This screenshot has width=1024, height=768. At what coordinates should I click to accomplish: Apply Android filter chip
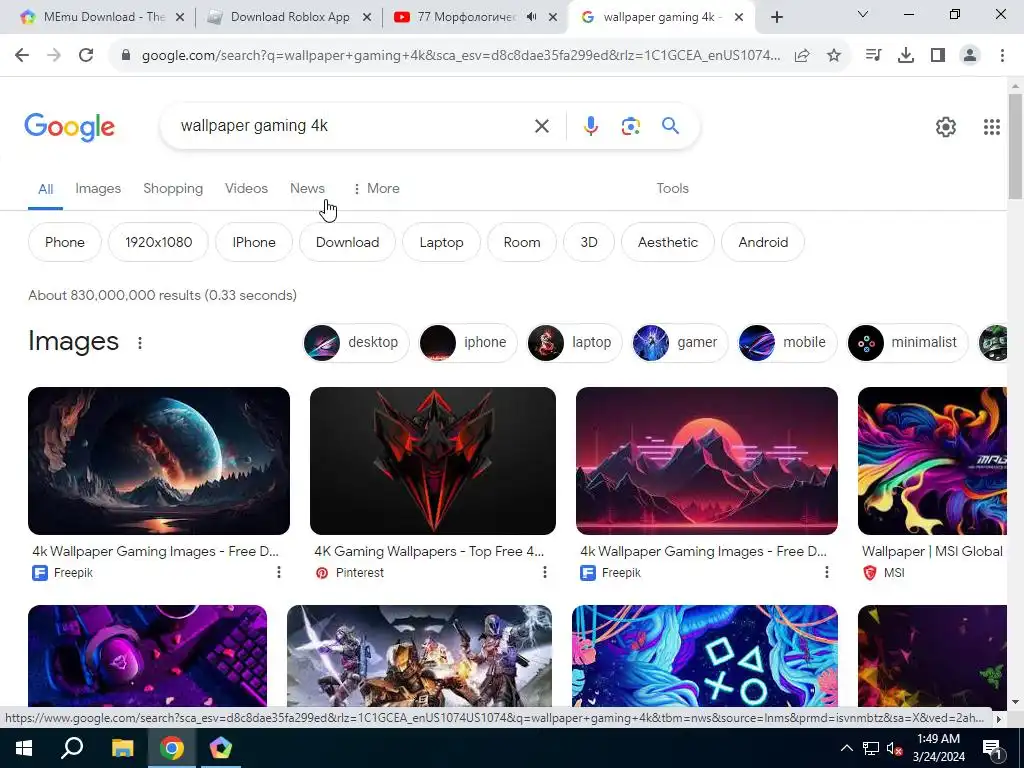(x=763, y=242)
